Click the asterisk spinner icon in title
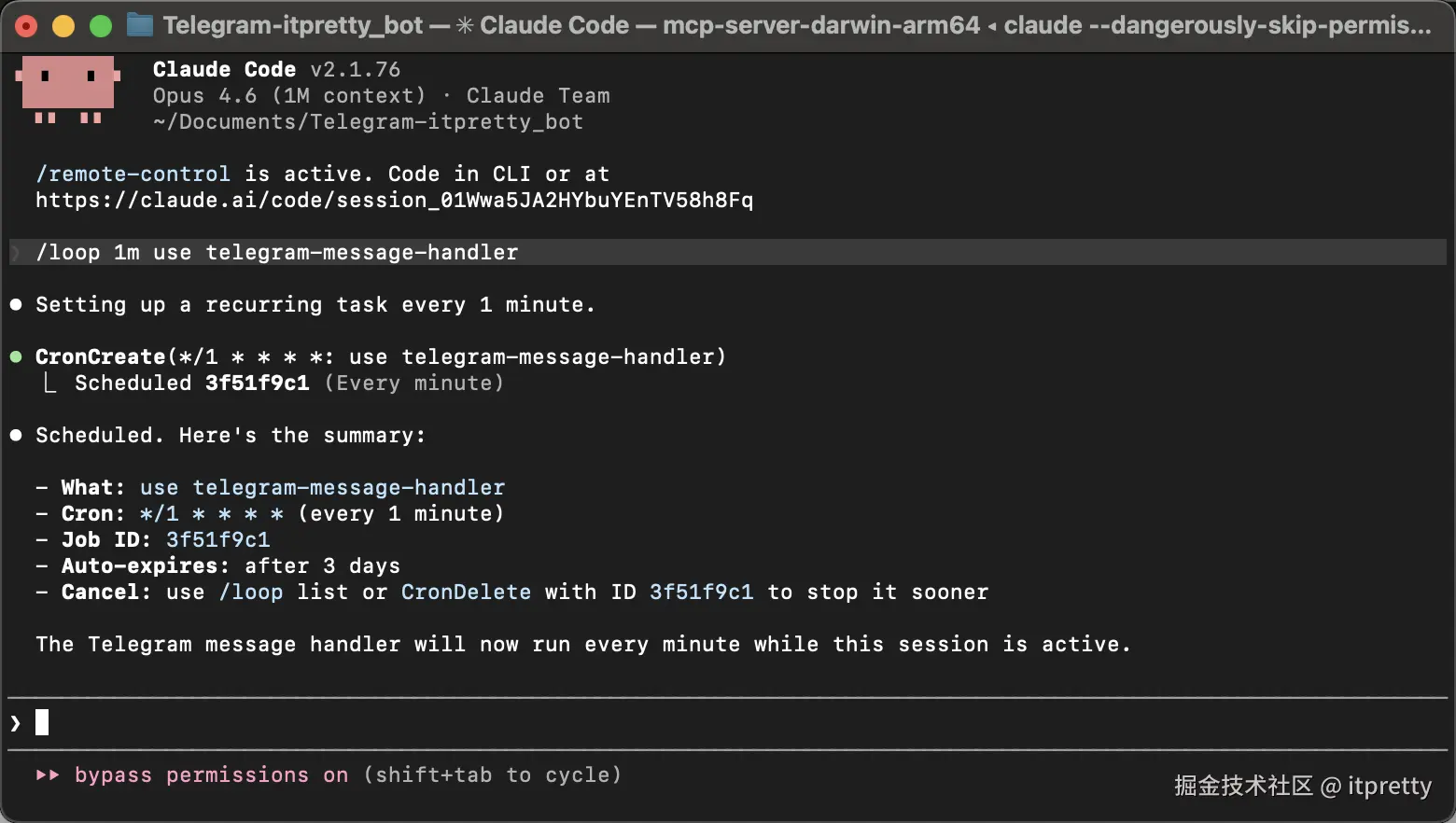The width and height of the screenshot is (1456, 823). tap(464, 25)
